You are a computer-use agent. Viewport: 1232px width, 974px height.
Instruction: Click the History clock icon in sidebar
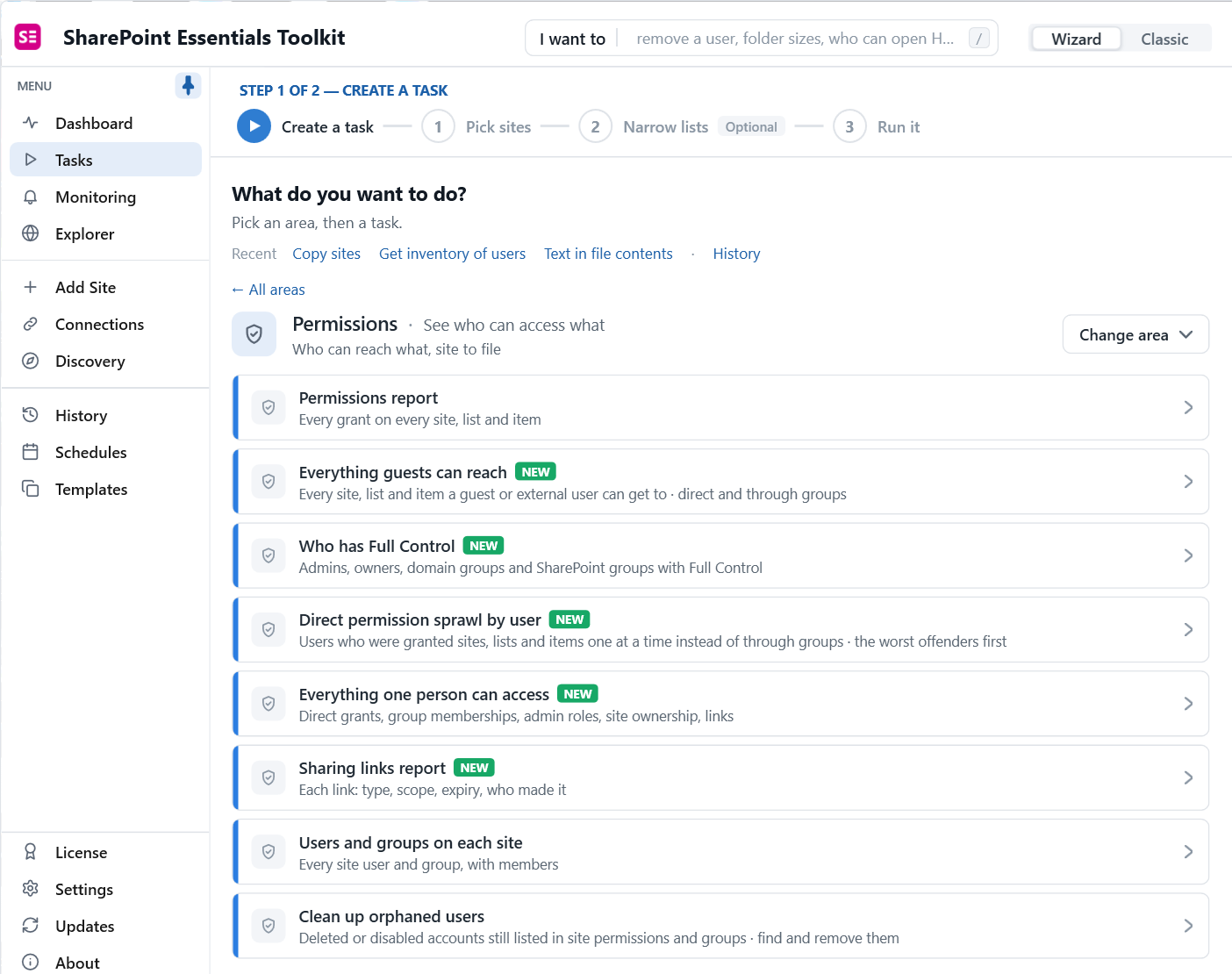[31, 415]
